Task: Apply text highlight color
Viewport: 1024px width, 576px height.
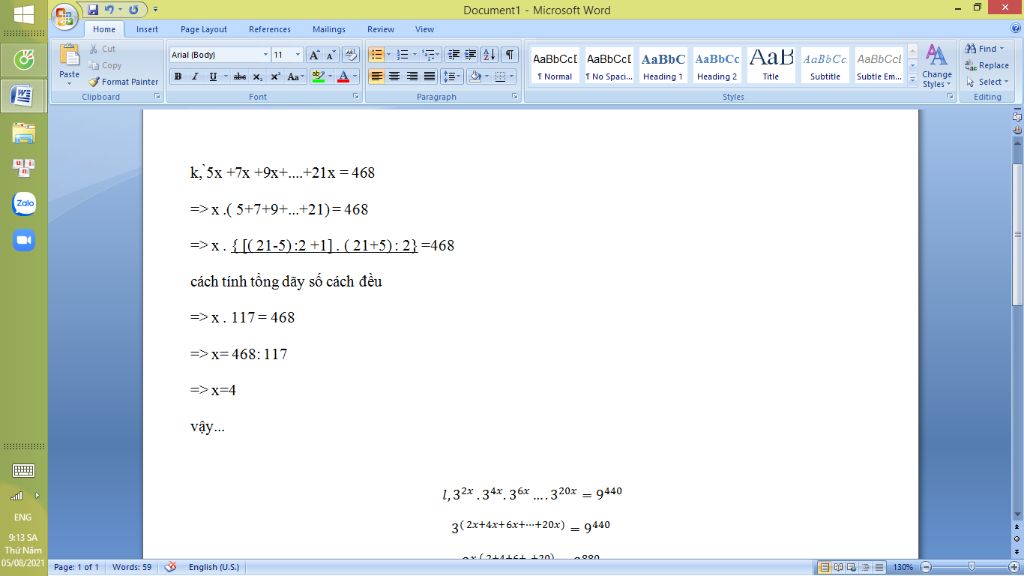Action: (x=318, y=76)
